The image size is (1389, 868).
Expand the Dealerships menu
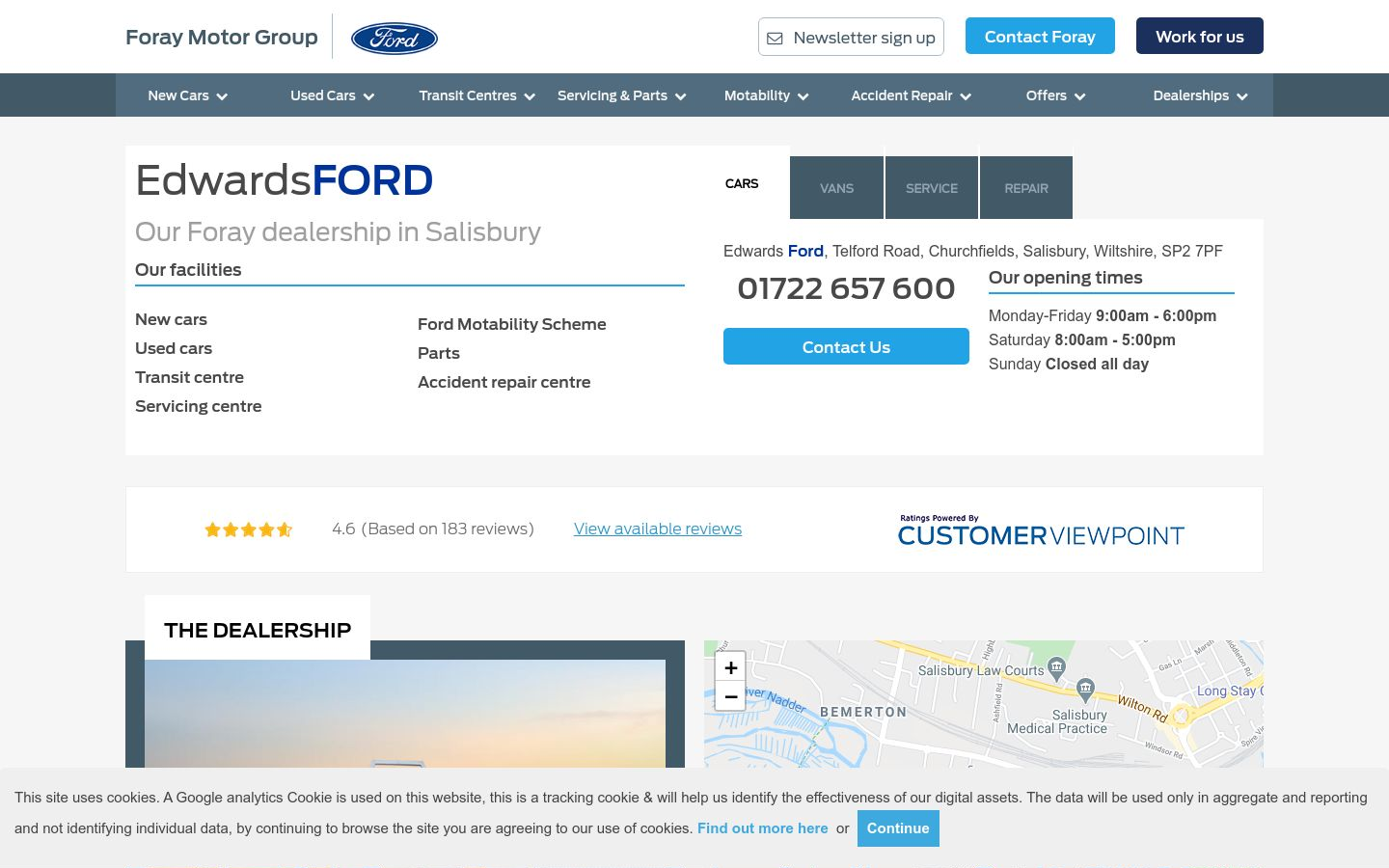coord(1200,95)
